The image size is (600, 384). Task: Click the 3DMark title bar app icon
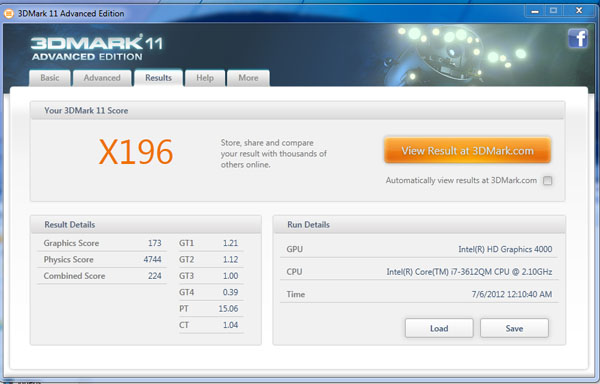(x=8, y=14)
